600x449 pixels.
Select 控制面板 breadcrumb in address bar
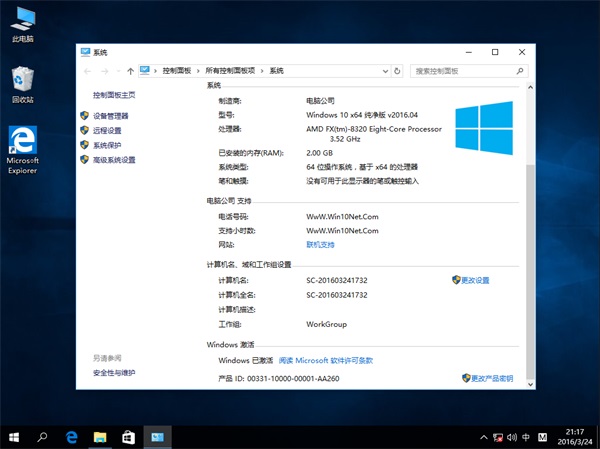tap(175, 71)
